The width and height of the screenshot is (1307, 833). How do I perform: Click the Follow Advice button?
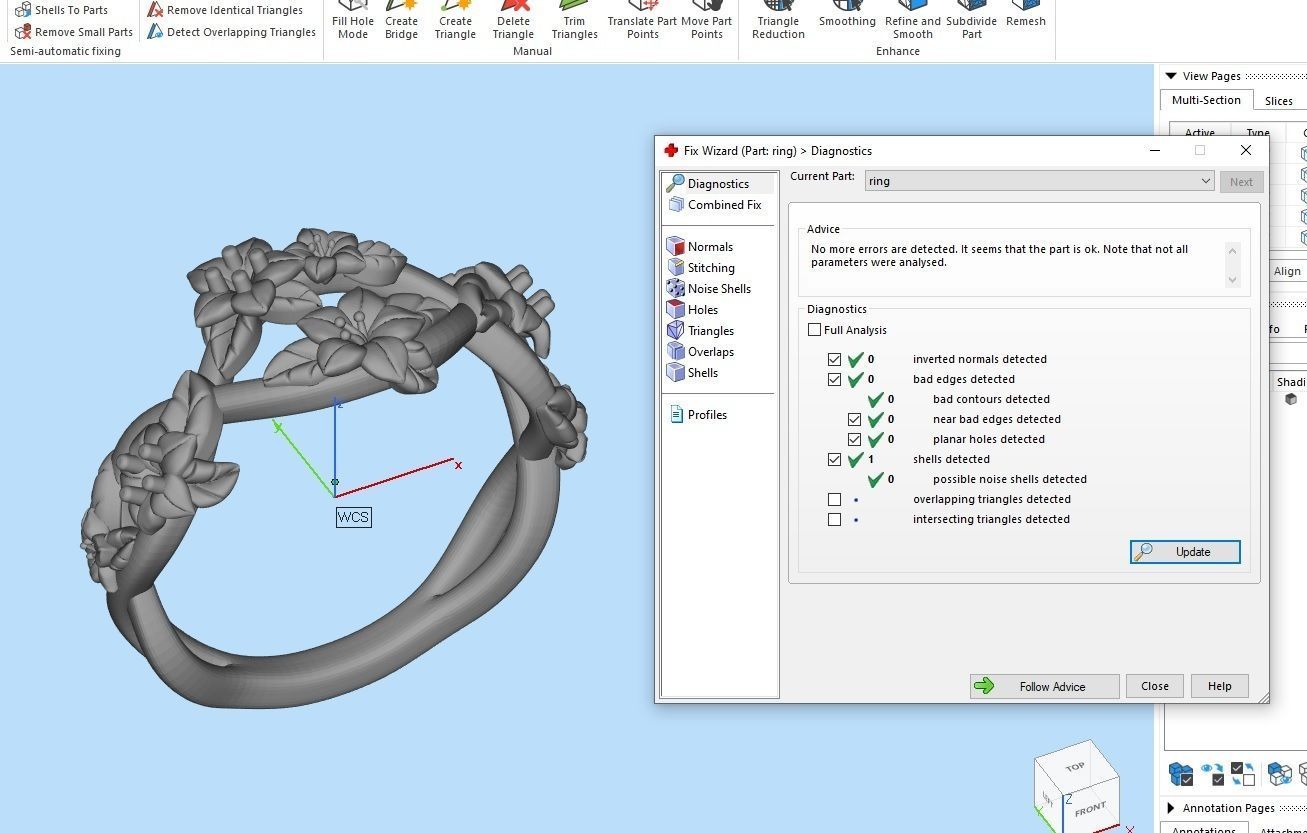(1044, 686)
